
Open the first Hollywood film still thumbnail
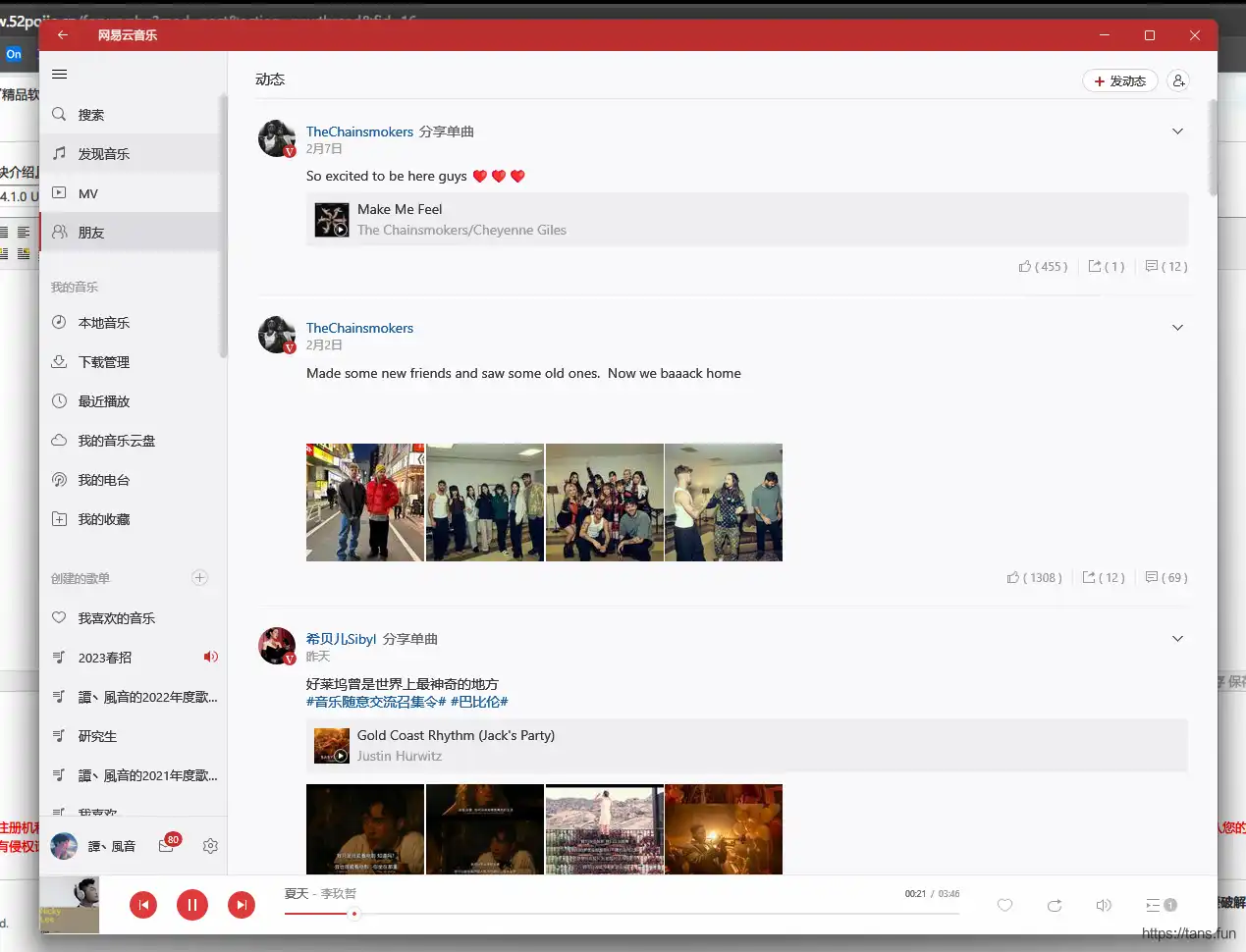365,829
